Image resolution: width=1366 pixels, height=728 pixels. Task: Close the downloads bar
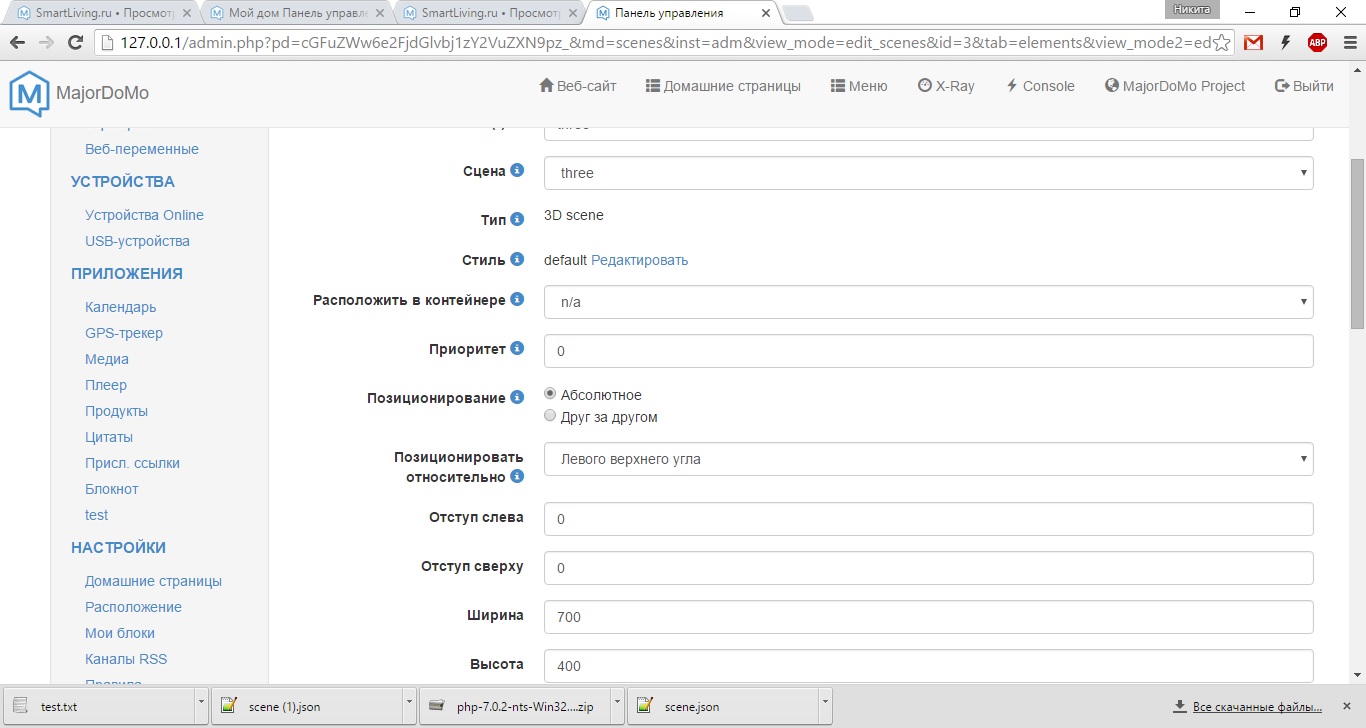[x=1349, y=706]
